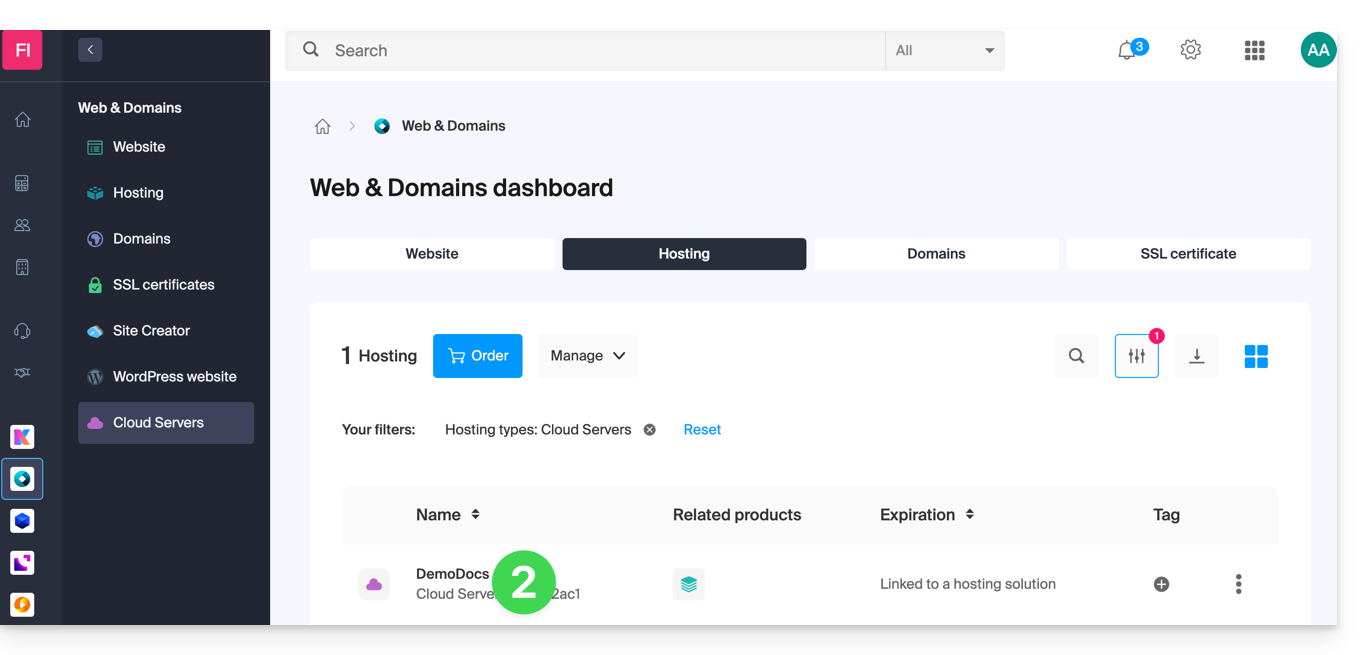Switch to the Domains tab

point(935,254)
